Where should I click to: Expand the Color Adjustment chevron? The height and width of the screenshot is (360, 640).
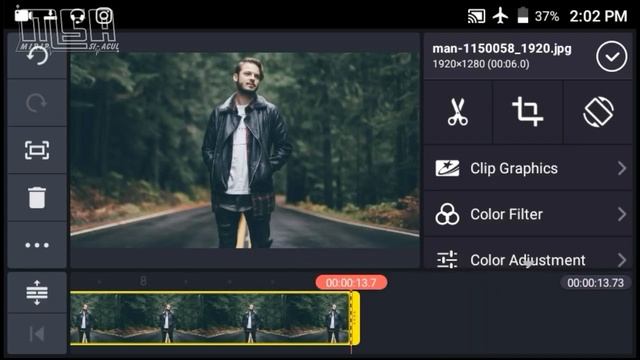click(622, 260)
